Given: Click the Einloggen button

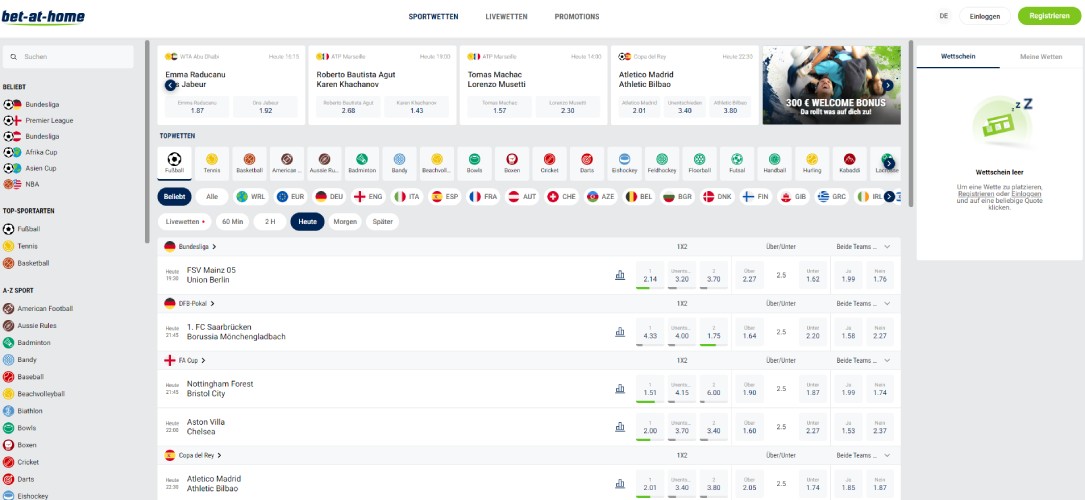Looking at the screenshot, I should point(985,17).
